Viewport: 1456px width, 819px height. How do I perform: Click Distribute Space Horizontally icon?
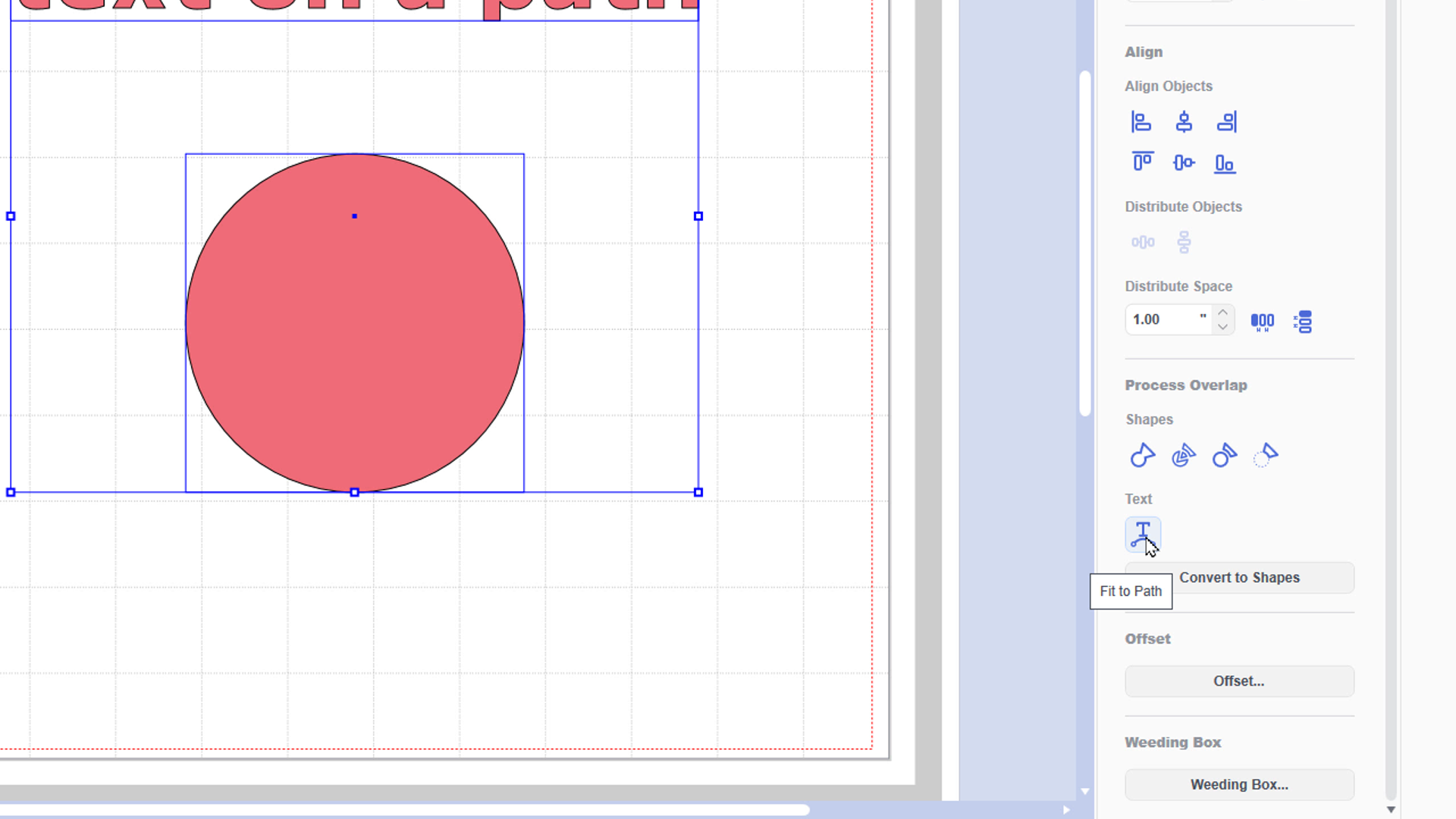pos(1262,322)
